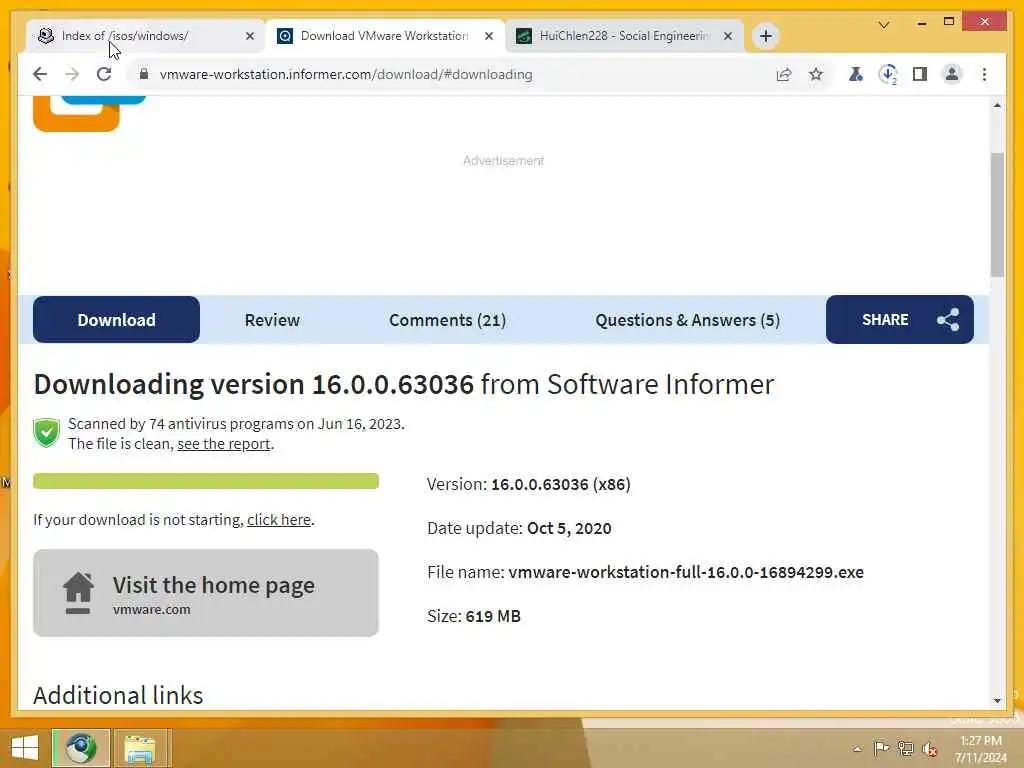1024x768 pixels.
Task: Open the share page icon in address bar
Action: 784,74
